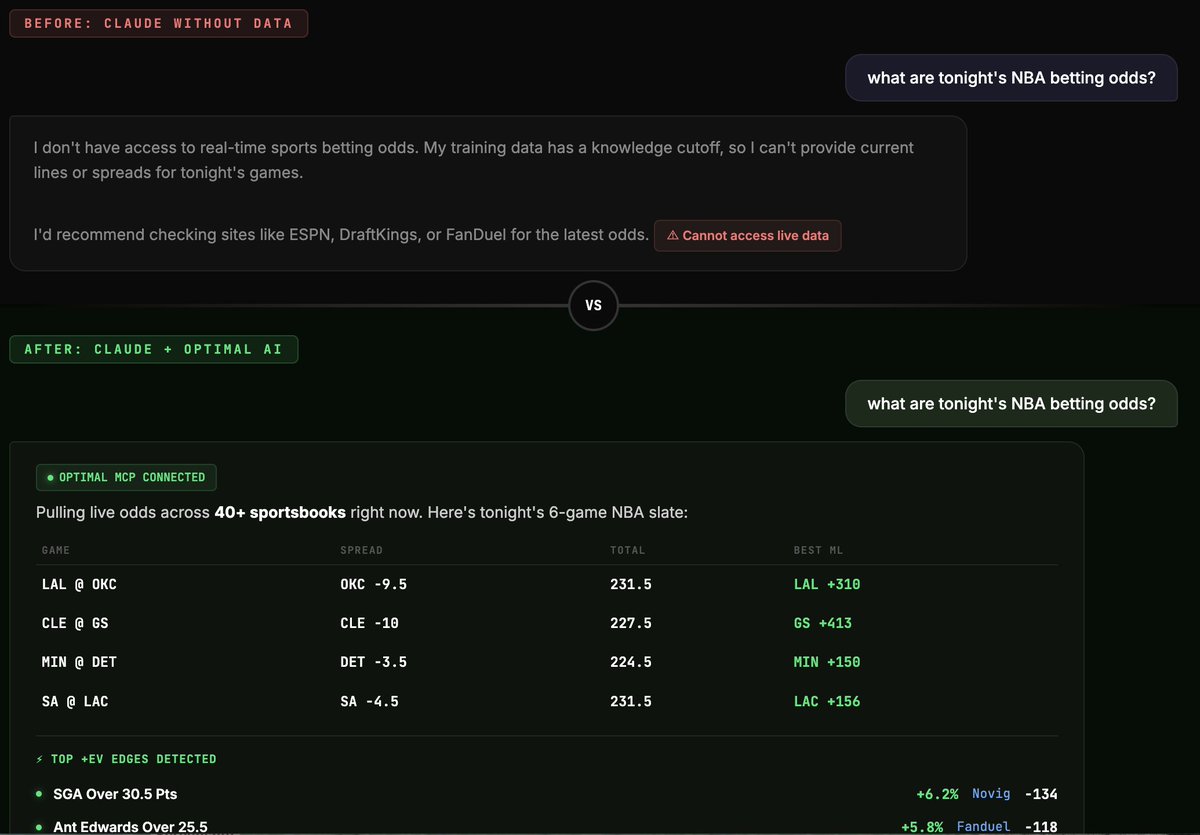The height and width of the screenshot is (835, 1200).
Task: Open the Fanduel sportsbook label
Action: click(x=984, y=827)
